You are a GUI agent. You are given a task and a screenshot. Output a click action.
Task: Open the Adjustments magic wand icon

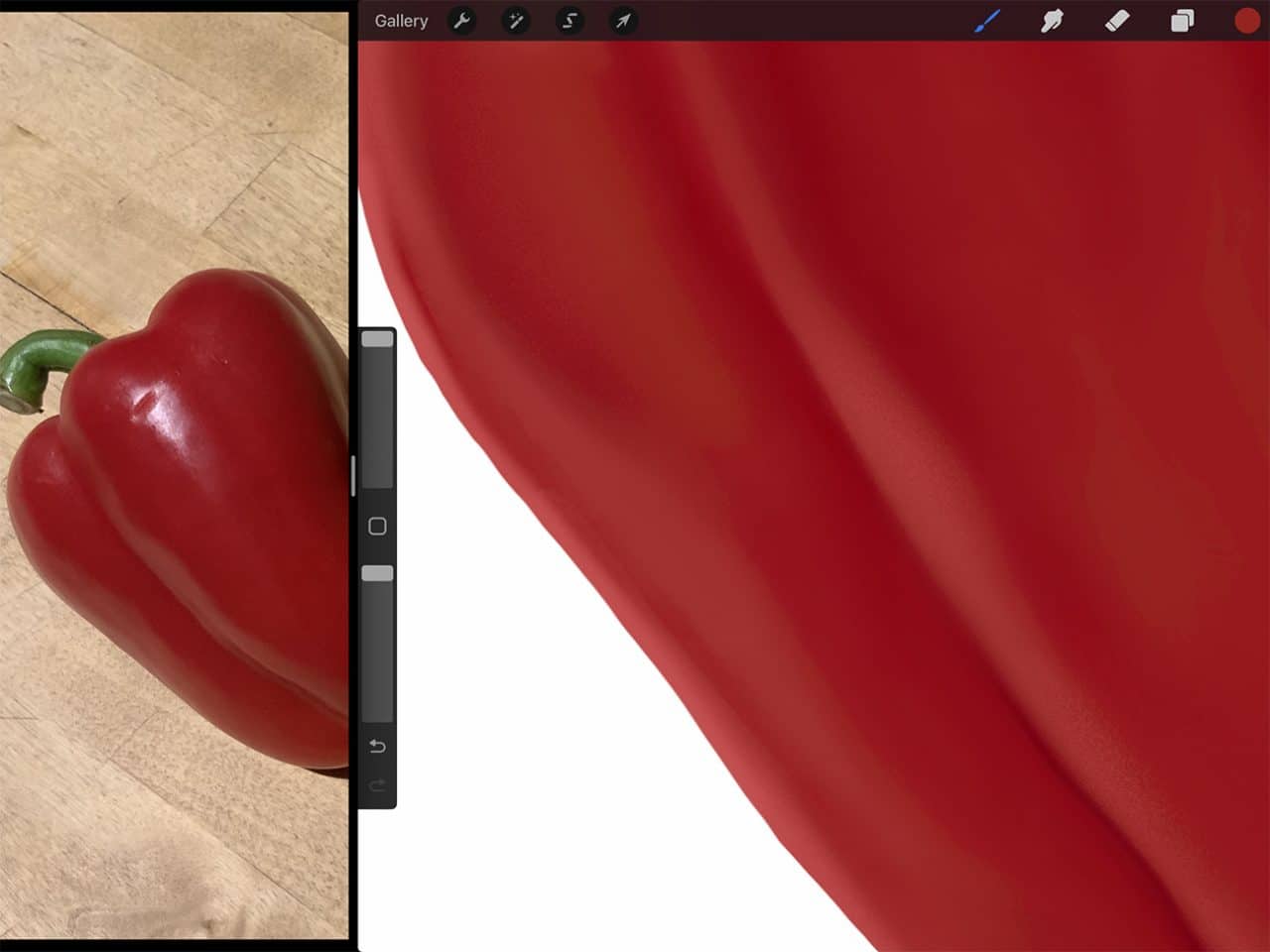[515, 21]
